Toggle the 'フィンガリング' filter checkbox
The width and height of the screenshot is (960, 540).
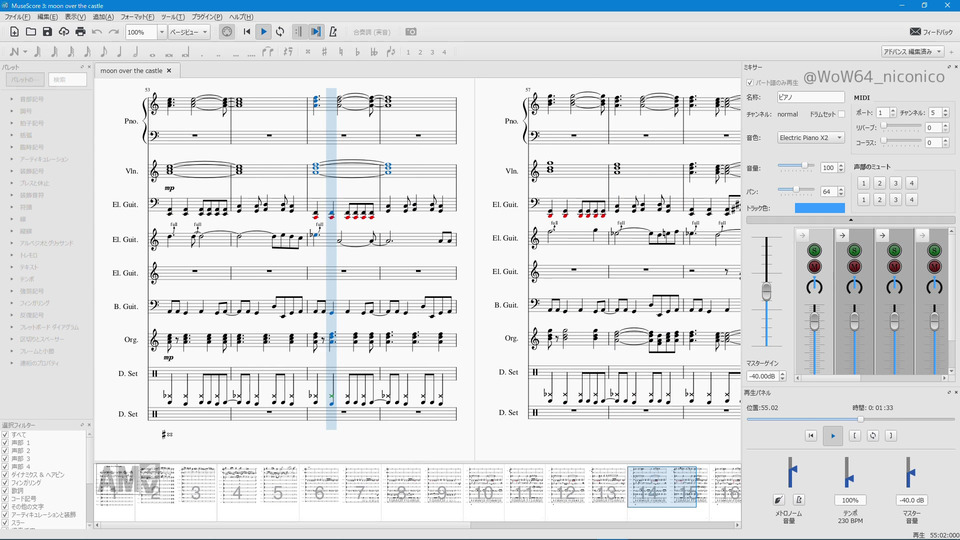(5, 482)
